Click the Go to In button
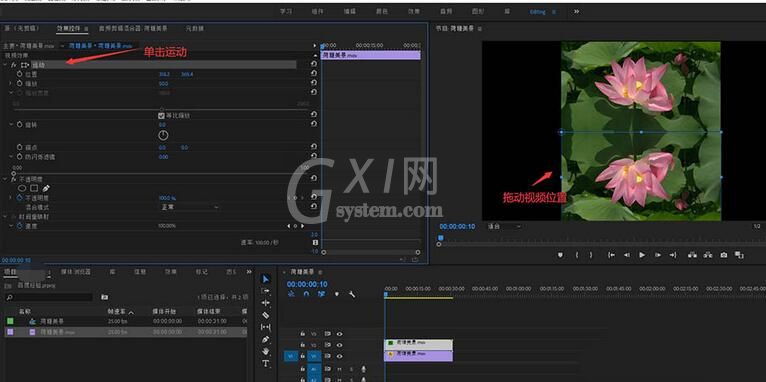766x382 pixels. [x=611, y=255]
